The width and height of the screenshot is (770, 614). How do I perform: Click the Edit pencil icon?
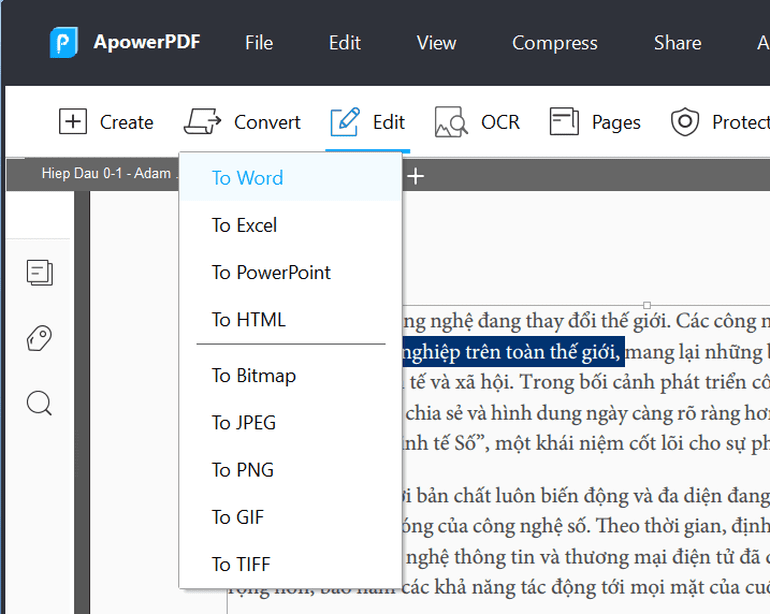(x=345, y=121)
